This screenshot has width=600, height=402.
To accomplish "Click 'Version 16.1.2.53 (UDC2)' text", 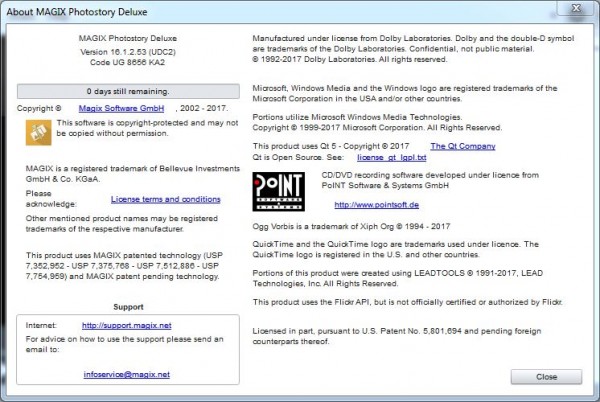I will 128,52.
